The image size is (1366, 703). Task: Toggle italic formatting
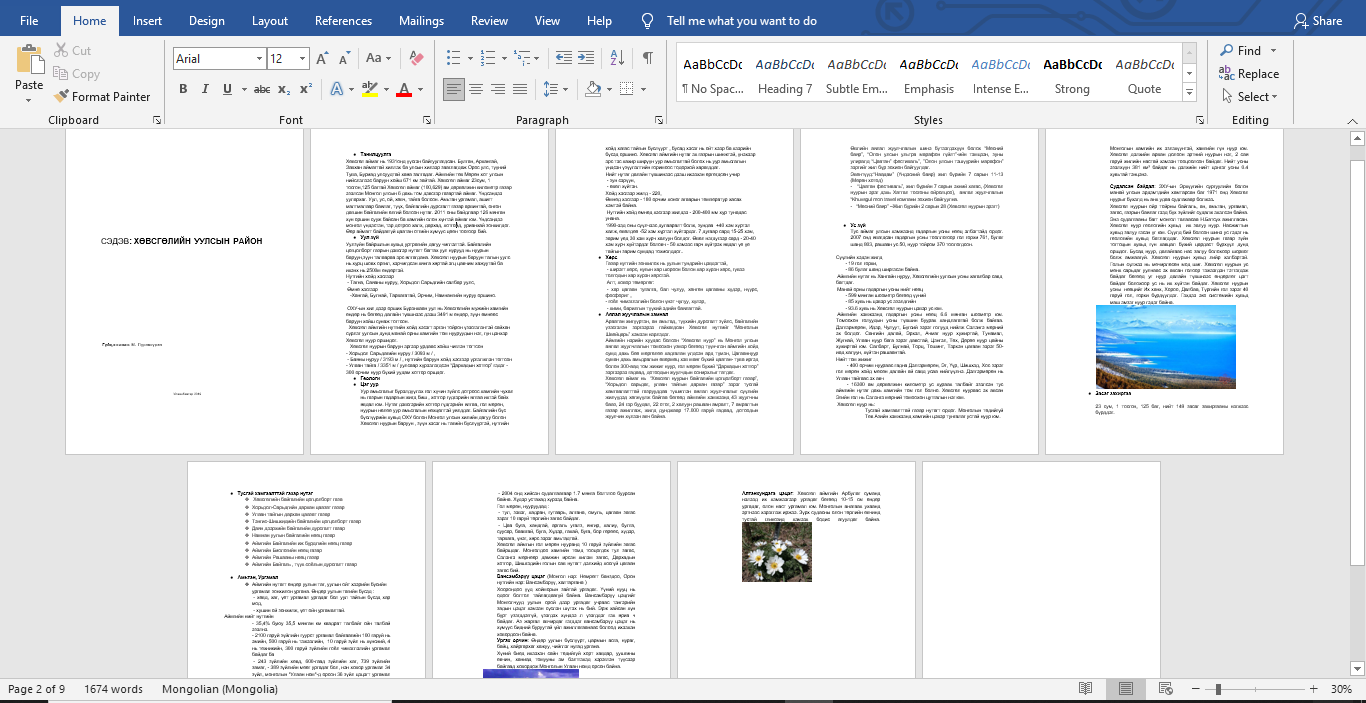[x=206, y=89]
